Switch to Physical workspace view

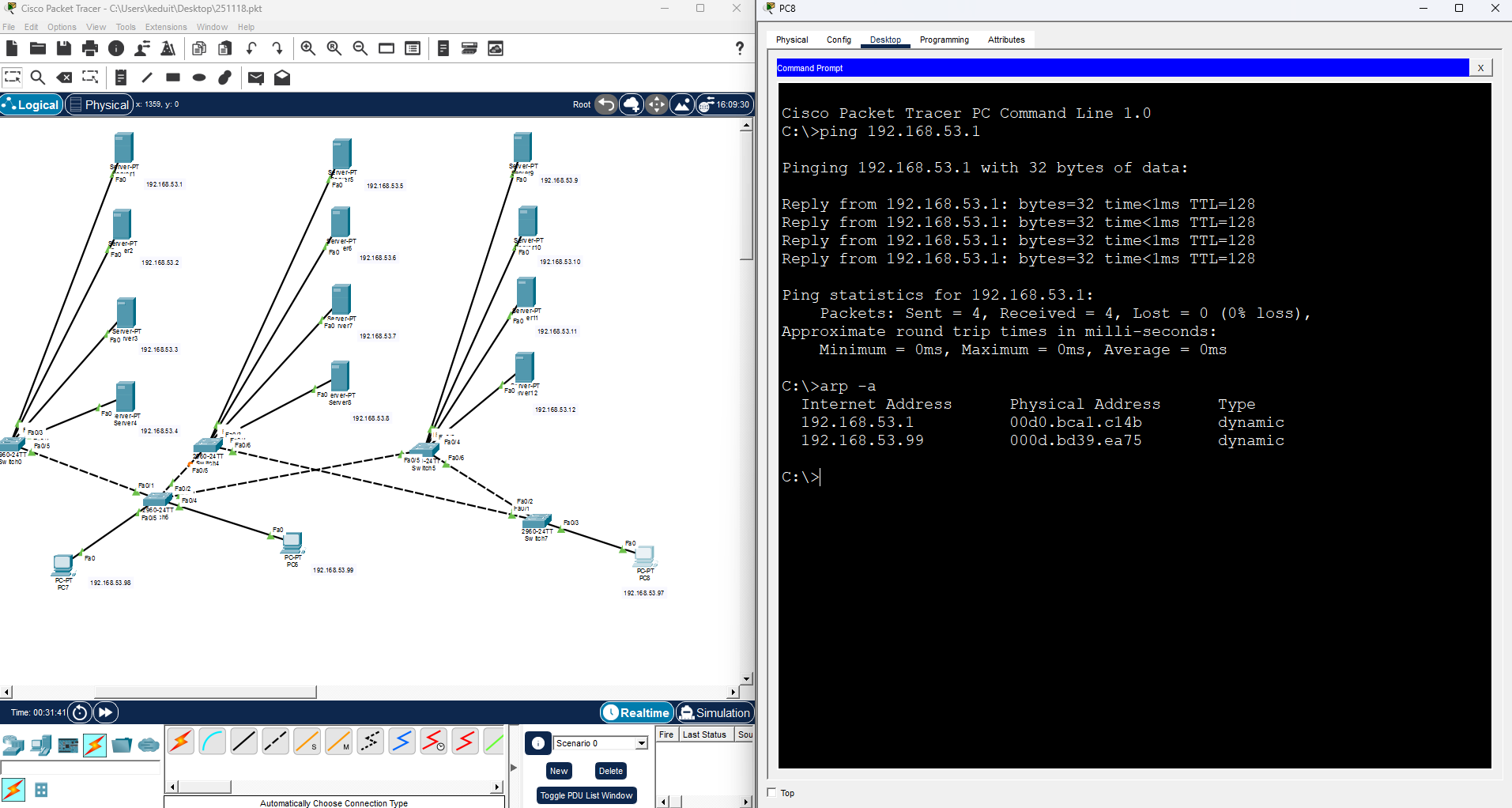[x=99, y=104]
